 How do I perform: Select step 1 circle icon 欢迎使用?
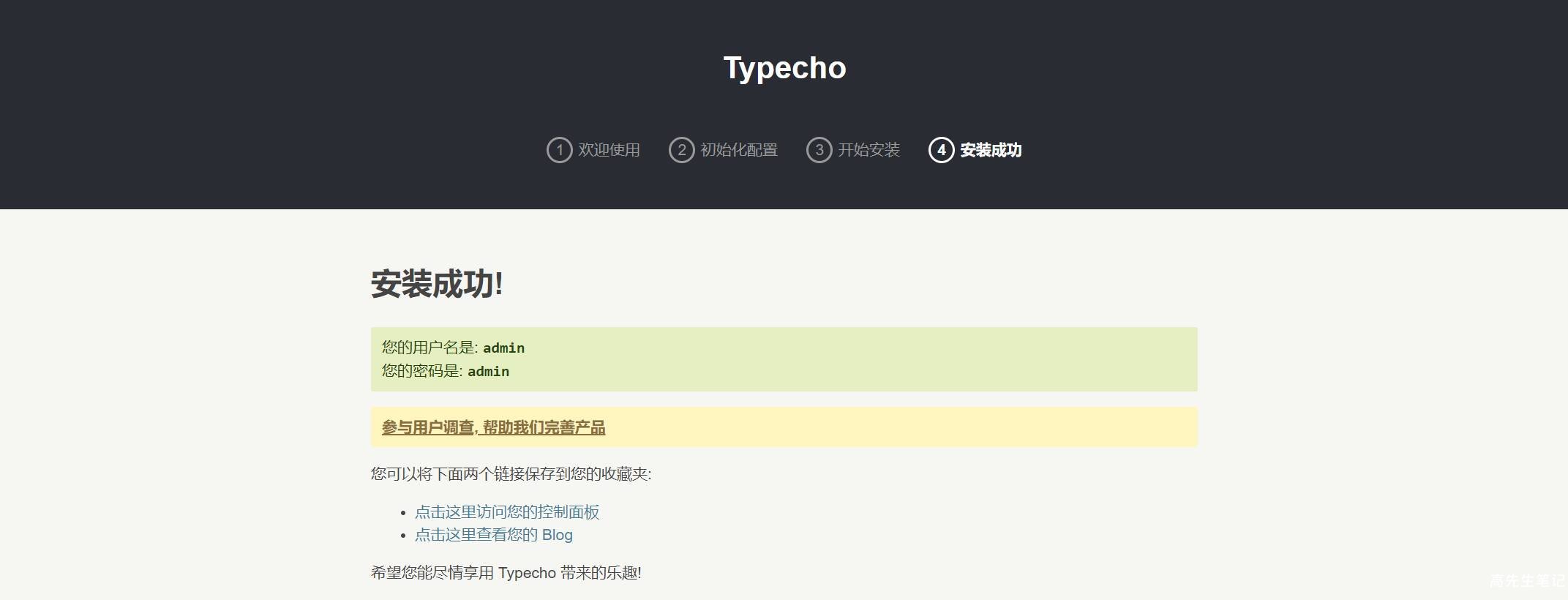pos(559,150)
